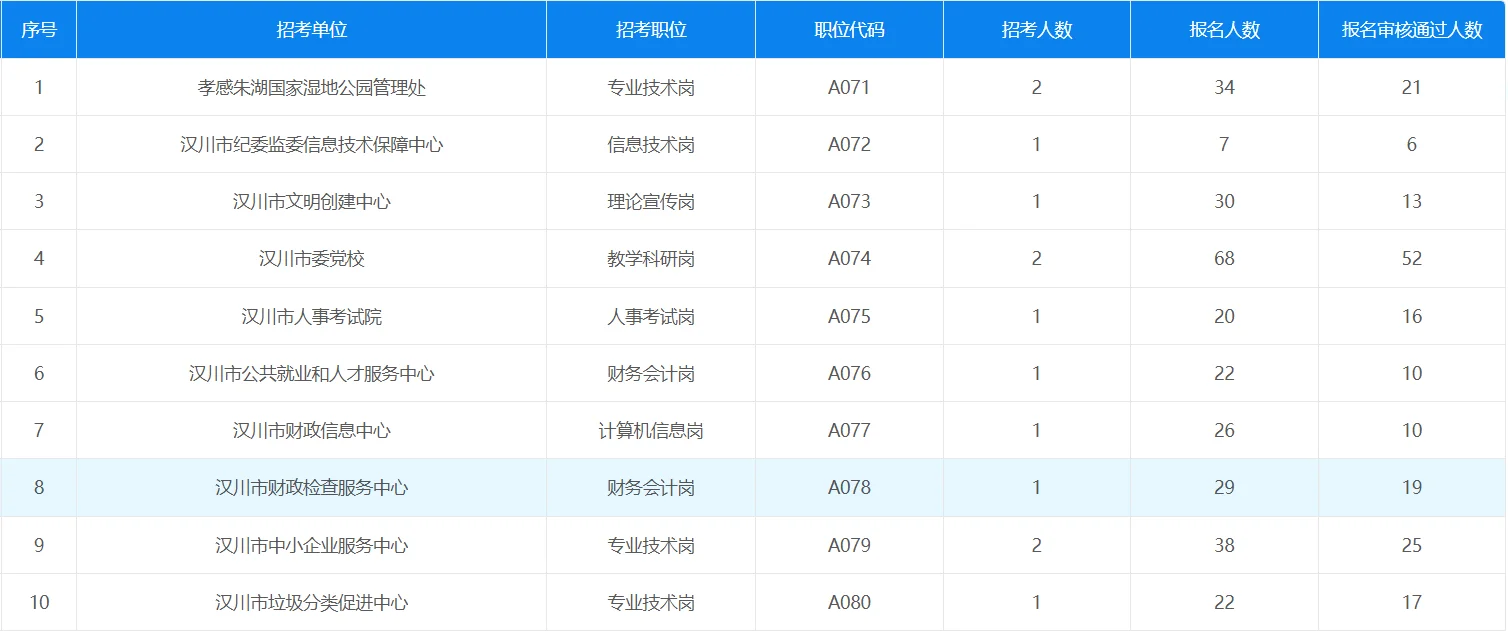Click position code A079 cell
The width and height of the screenshot is (1508, 631).
pyautogui.click(x=847, y=545)
